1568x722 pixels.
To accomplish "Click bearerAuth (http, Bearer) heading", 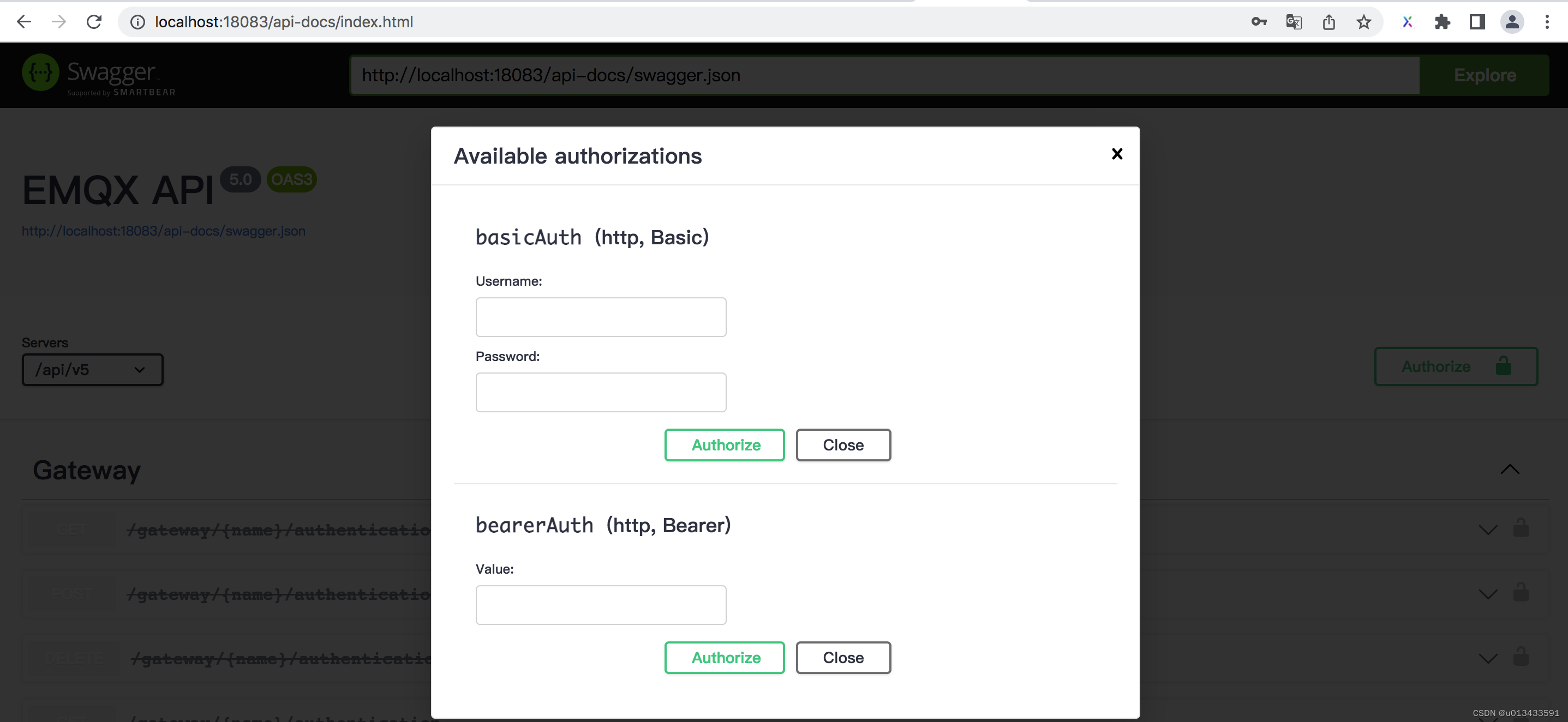I will click(603, 526).
